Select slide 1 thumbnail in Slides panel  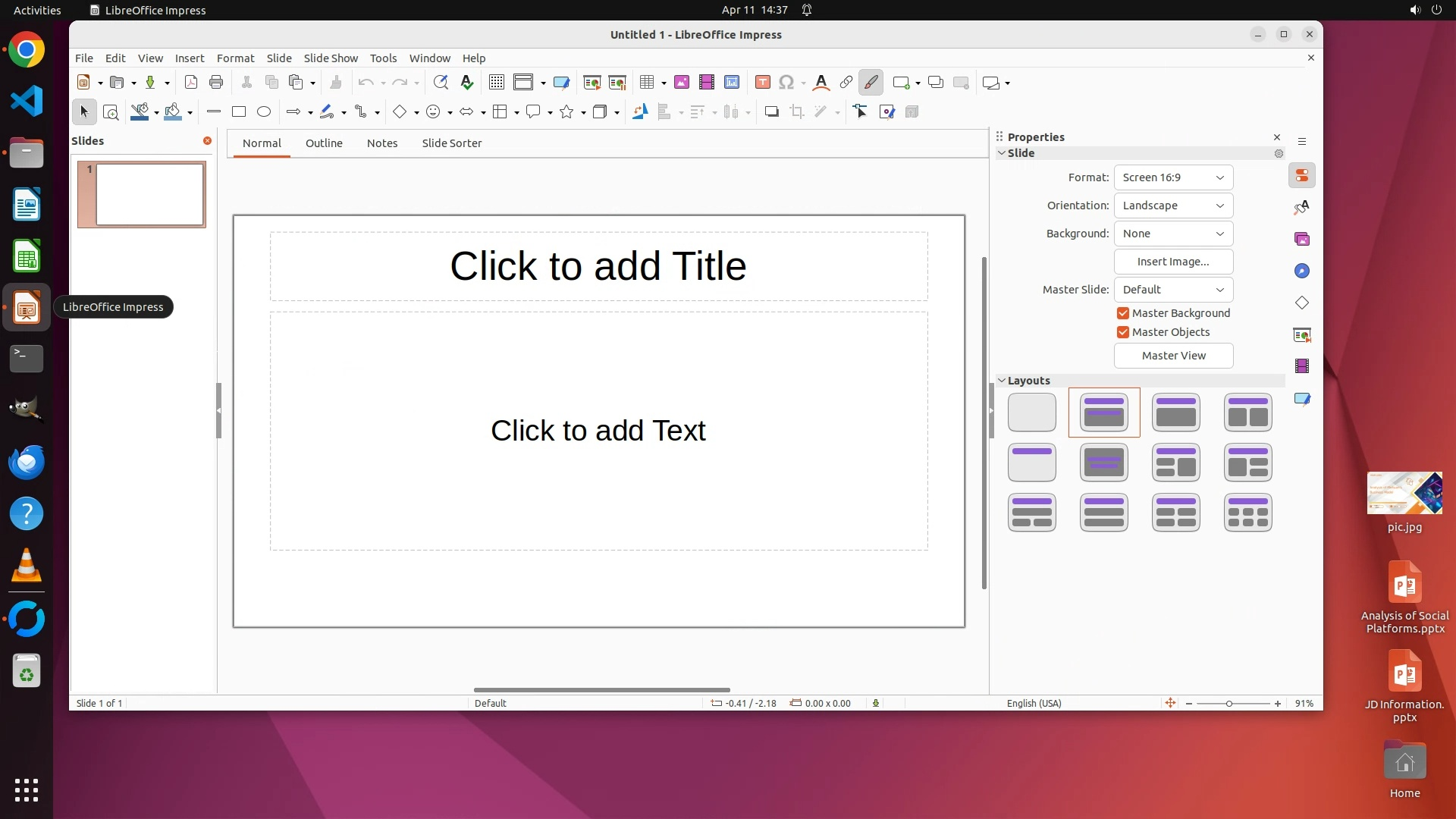[x=149, y=194]
